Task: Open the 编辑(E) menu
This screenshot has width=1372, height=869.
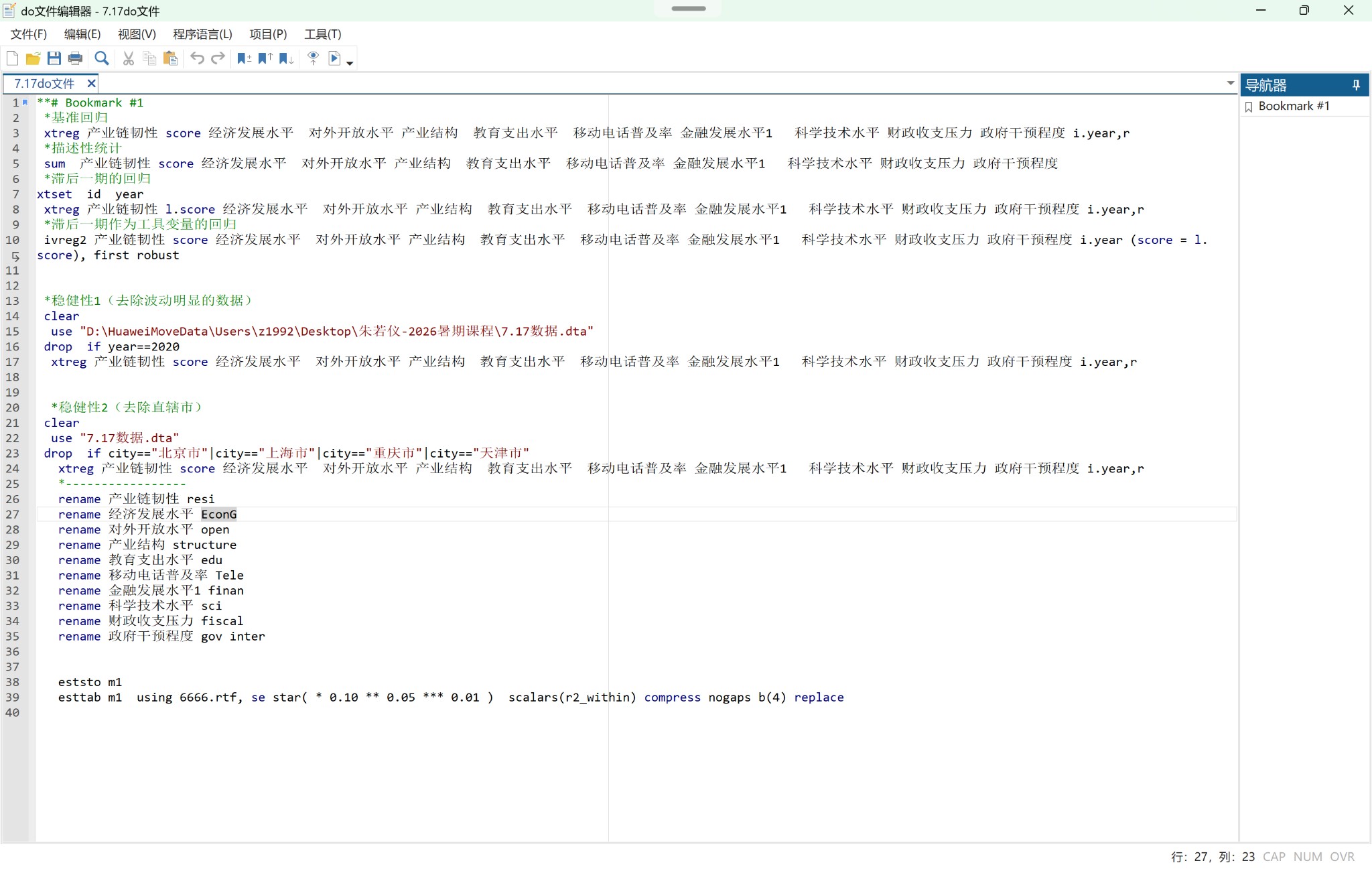Action: (x=82, y=34)
